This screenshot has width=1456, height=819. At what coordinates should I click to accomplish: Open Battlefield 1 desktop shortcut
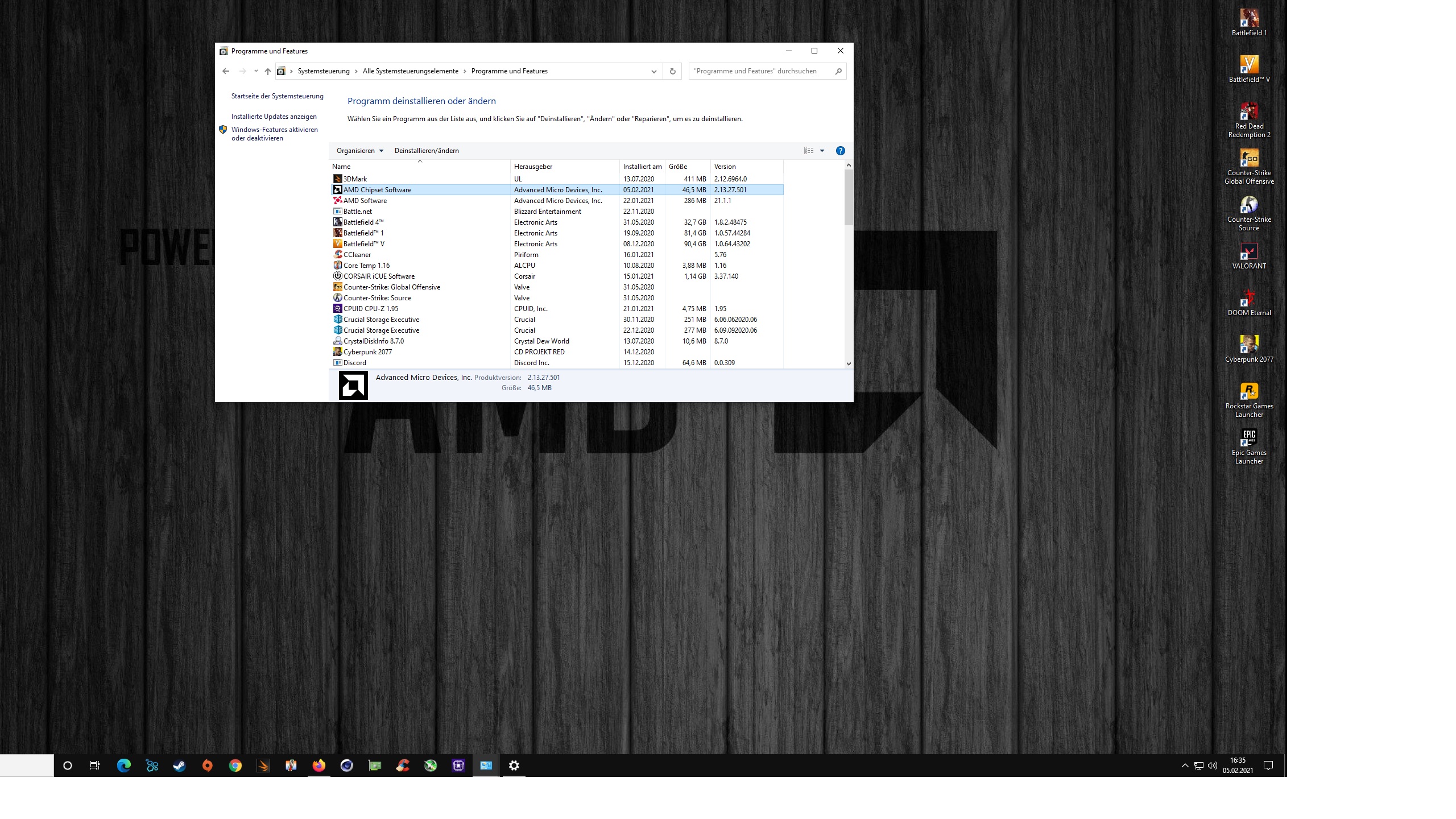tap(1249, 23)
